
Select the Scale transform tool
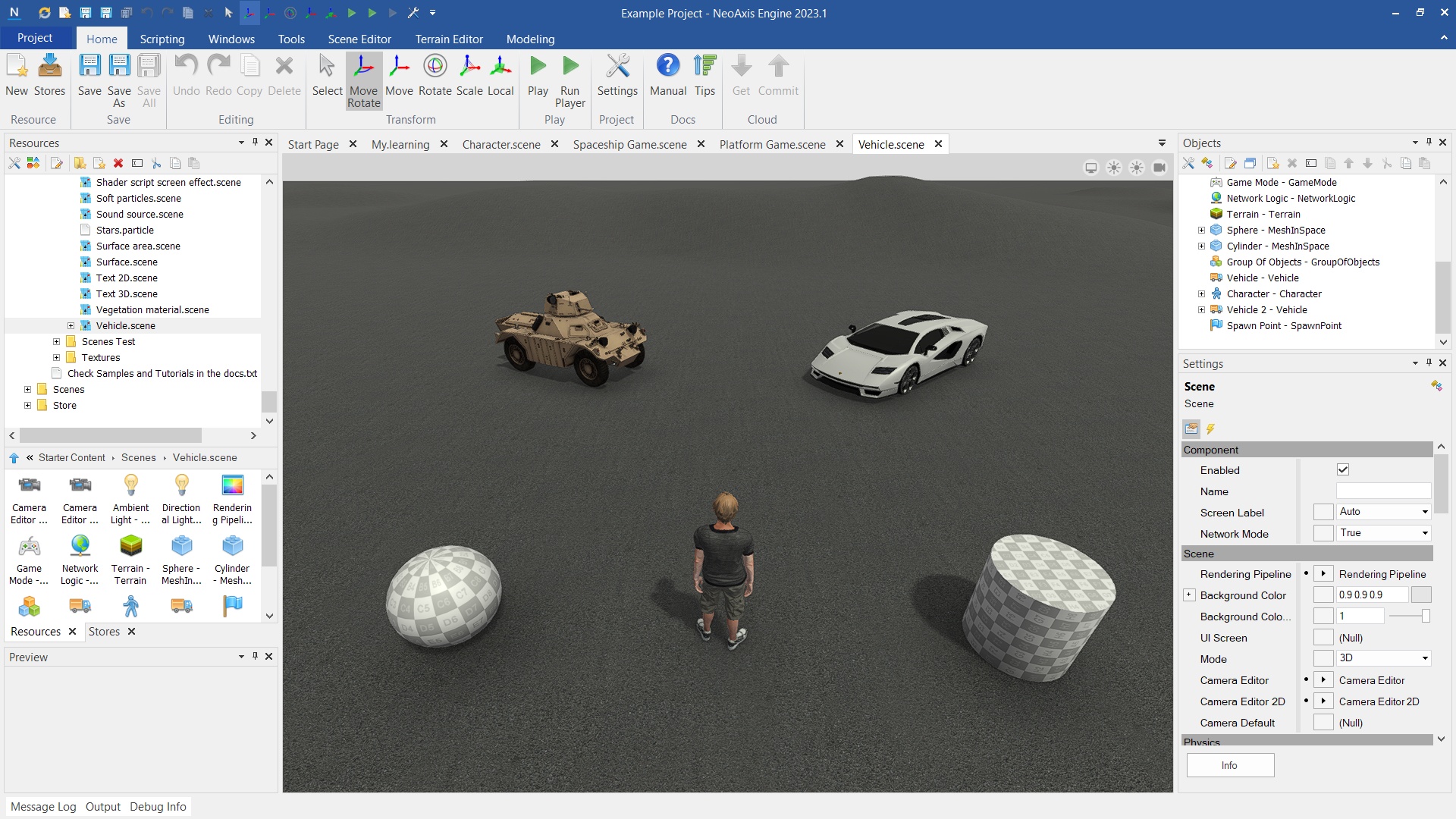(x=469, y=75)
